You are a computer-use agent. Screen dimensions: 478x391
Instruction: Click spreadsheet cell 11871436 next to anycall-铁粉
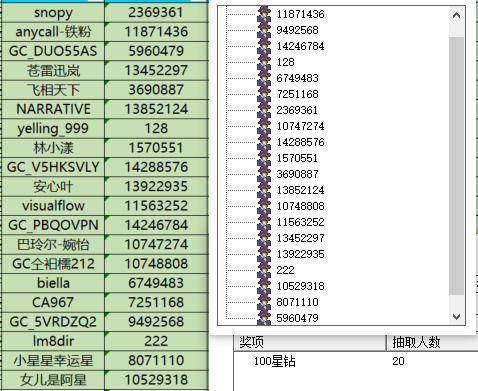click(156, 32)
